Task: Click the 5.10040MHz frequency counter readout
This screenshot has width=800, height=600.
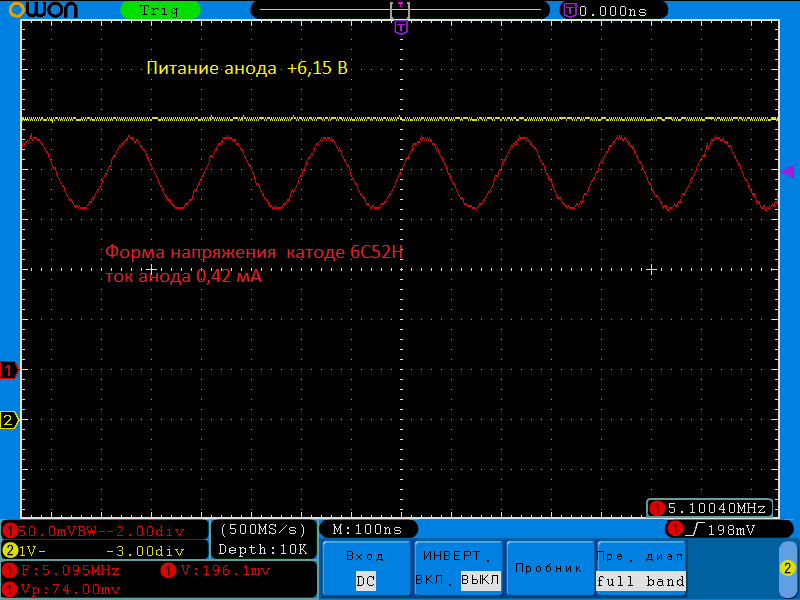Action: pyautogui.click(x=710, y=508)
